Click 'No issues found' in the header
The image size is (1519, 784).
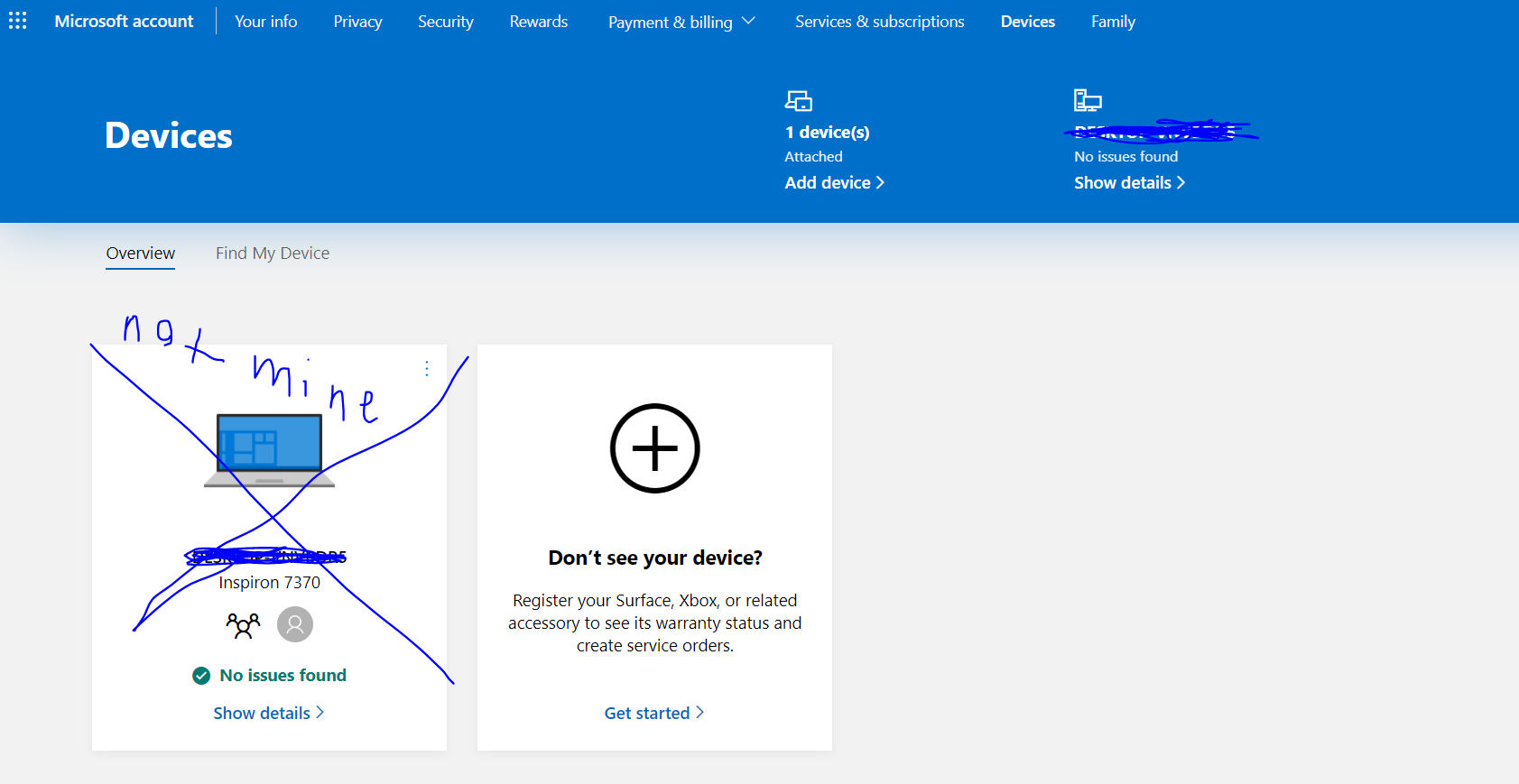1125,157
